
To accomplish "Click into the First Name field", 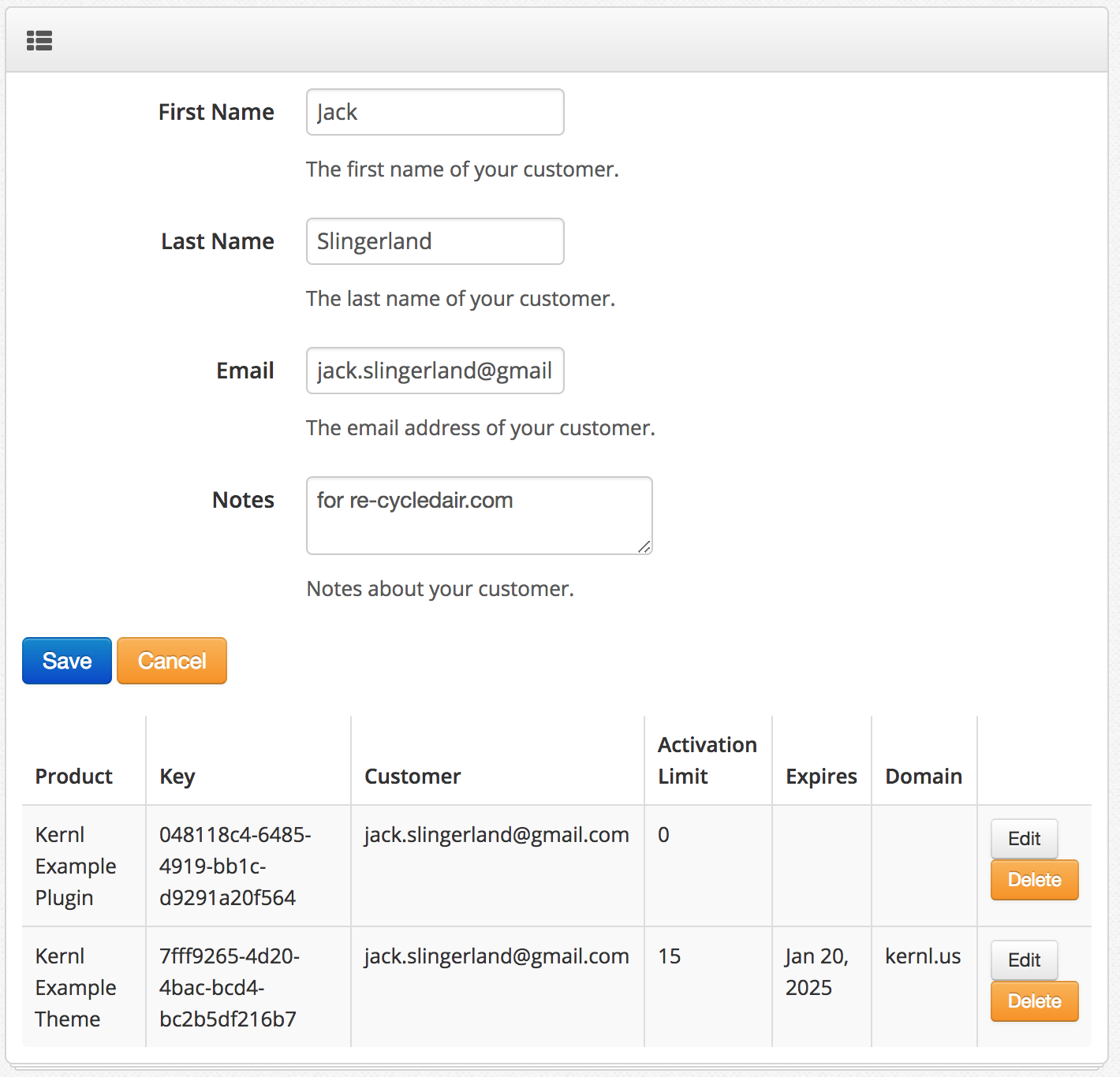I will point(435,112).
